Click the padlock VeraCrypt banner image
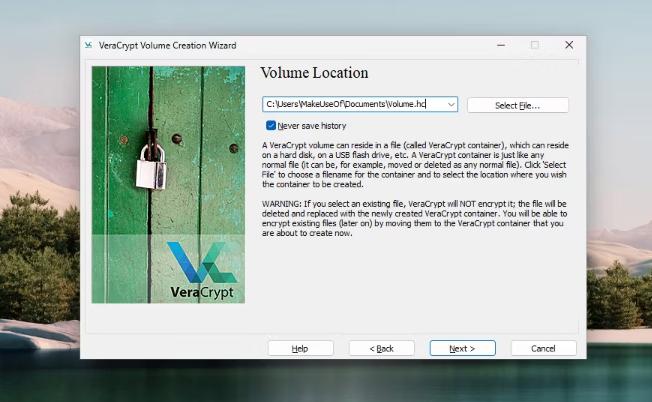The width and height of the screenshot is (652, 402). point(168,185)
